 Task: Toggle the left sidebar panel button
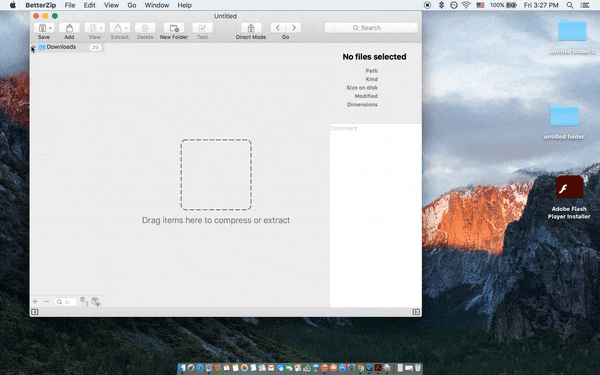point(34,312)
